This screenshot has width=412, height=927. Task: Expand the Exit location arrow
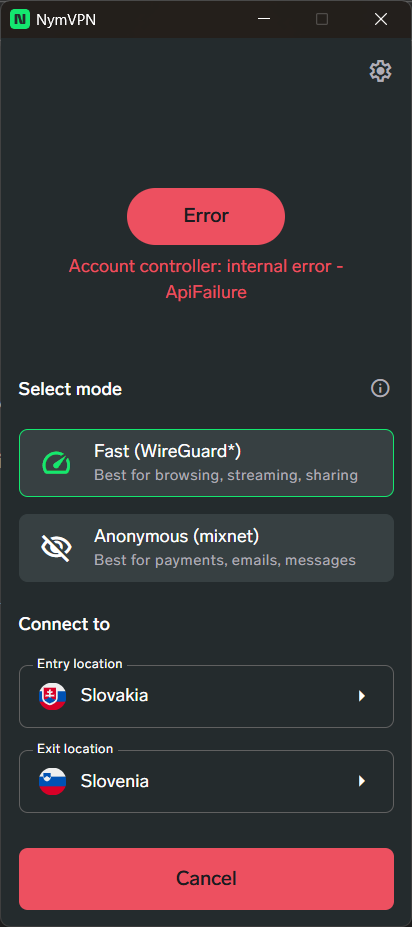point(362,781)
